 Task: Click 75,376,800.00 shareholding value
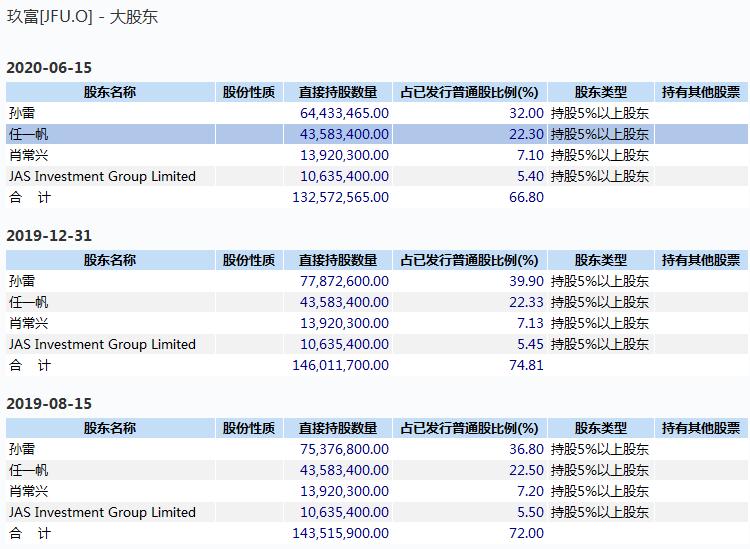pyautogui.click(x=344, y=449)
